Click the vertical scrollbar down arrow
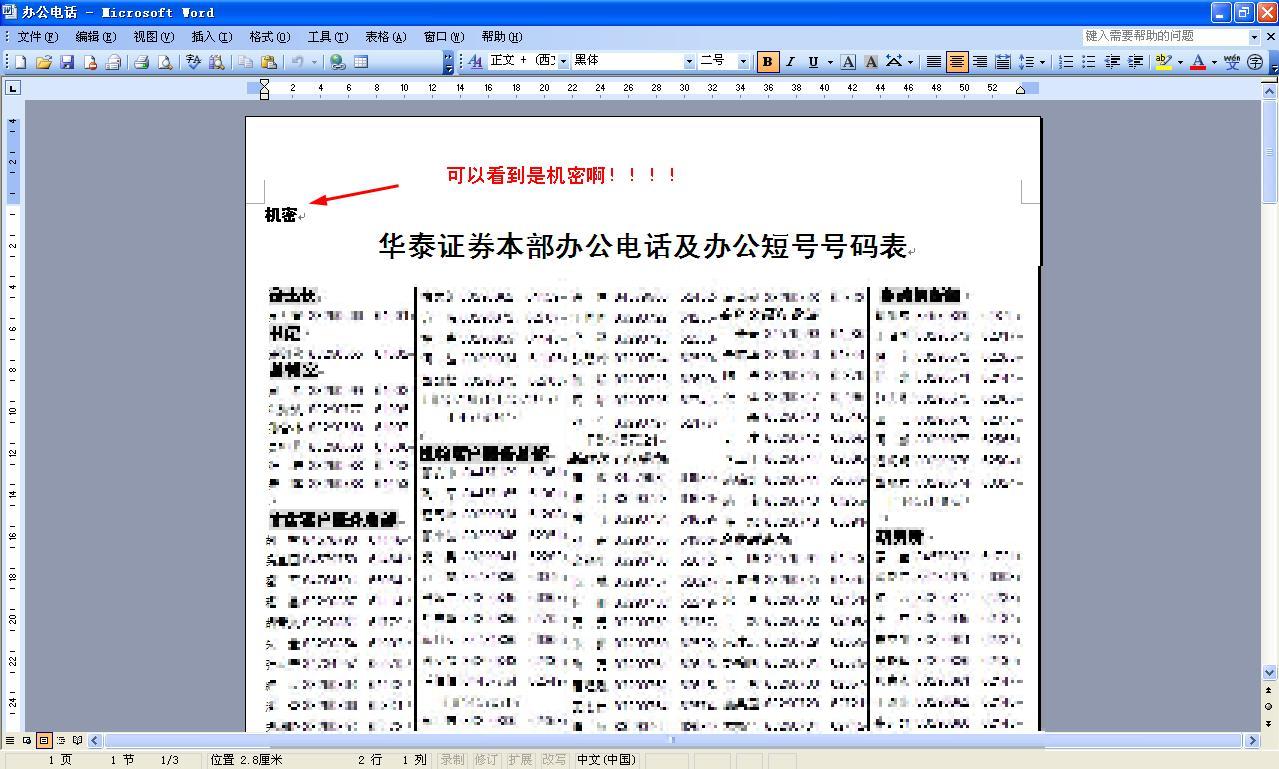This screenshot has height=769, width=1279. 1270,673
